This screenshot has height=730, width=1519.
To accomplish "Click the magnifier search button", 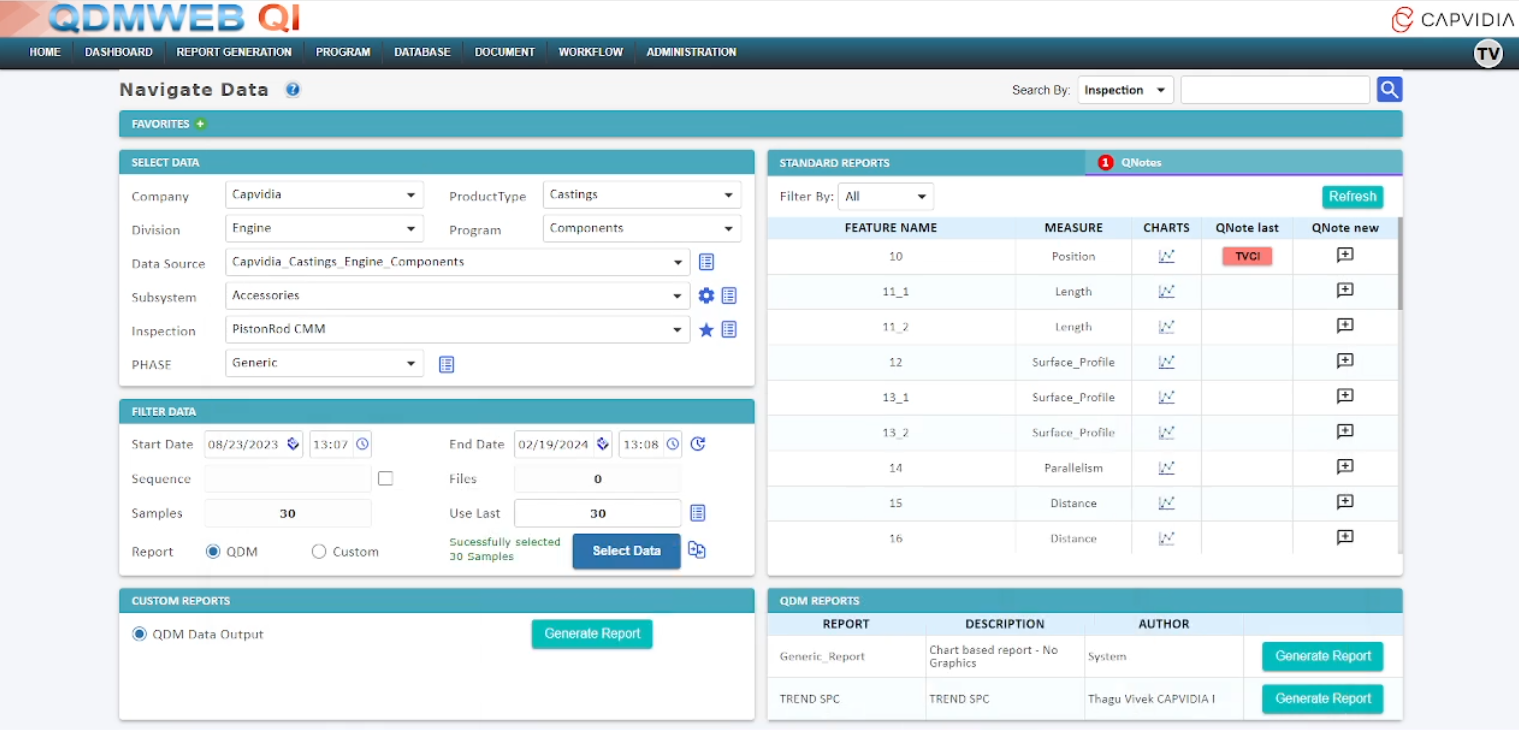I will point(1389,90).
